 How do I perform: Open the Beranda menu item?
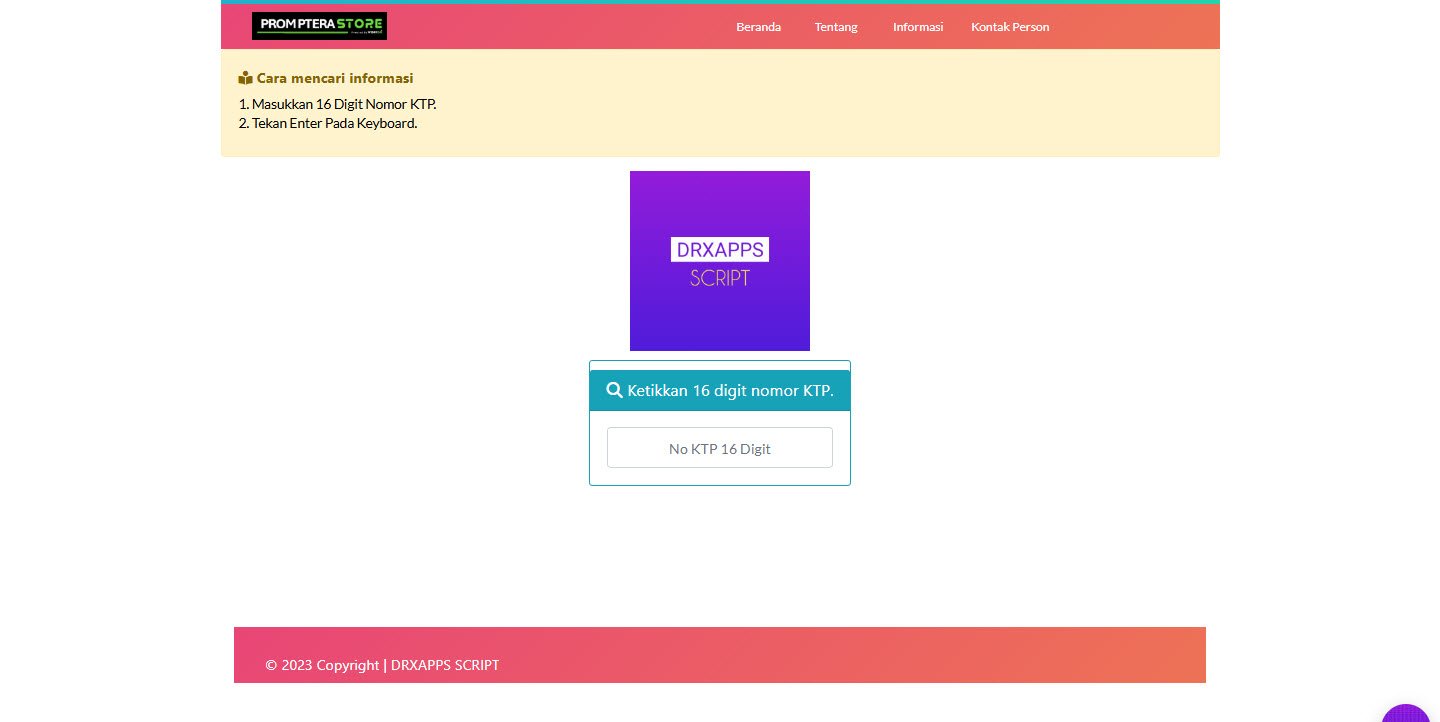tap(758, 27)
